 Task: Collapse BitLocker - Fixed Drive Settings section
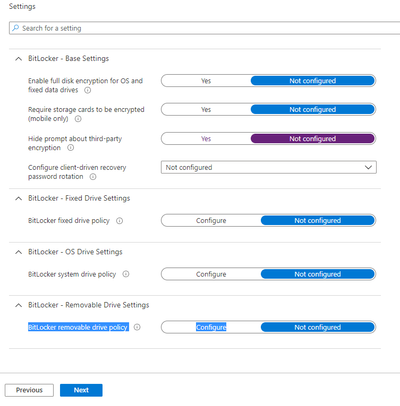point(19,198)
